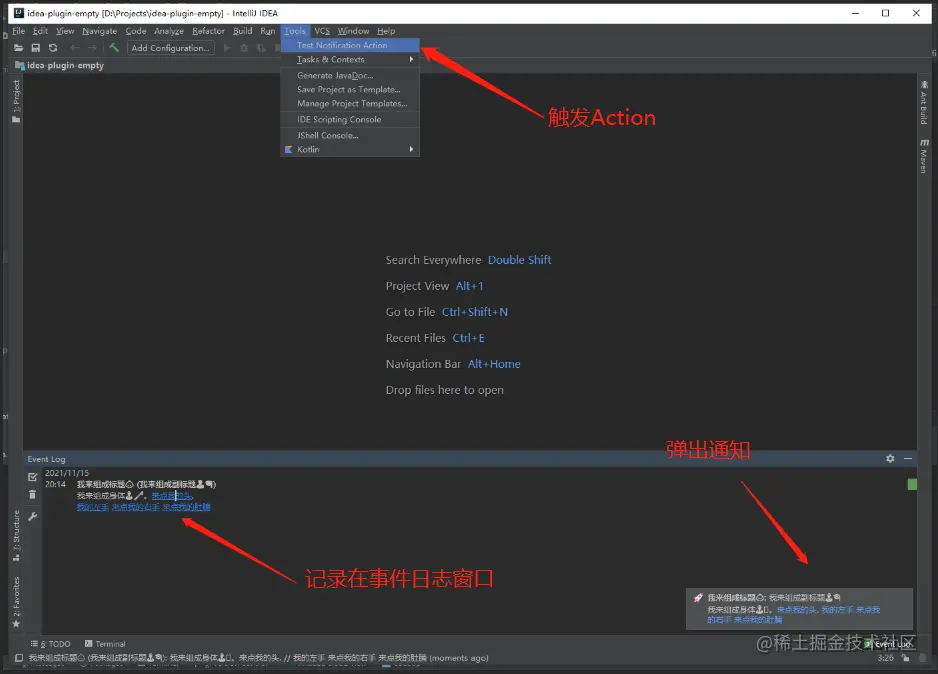
Task: Click 我的左手 link in notification balloon
Action: click(x=837, y=609)
